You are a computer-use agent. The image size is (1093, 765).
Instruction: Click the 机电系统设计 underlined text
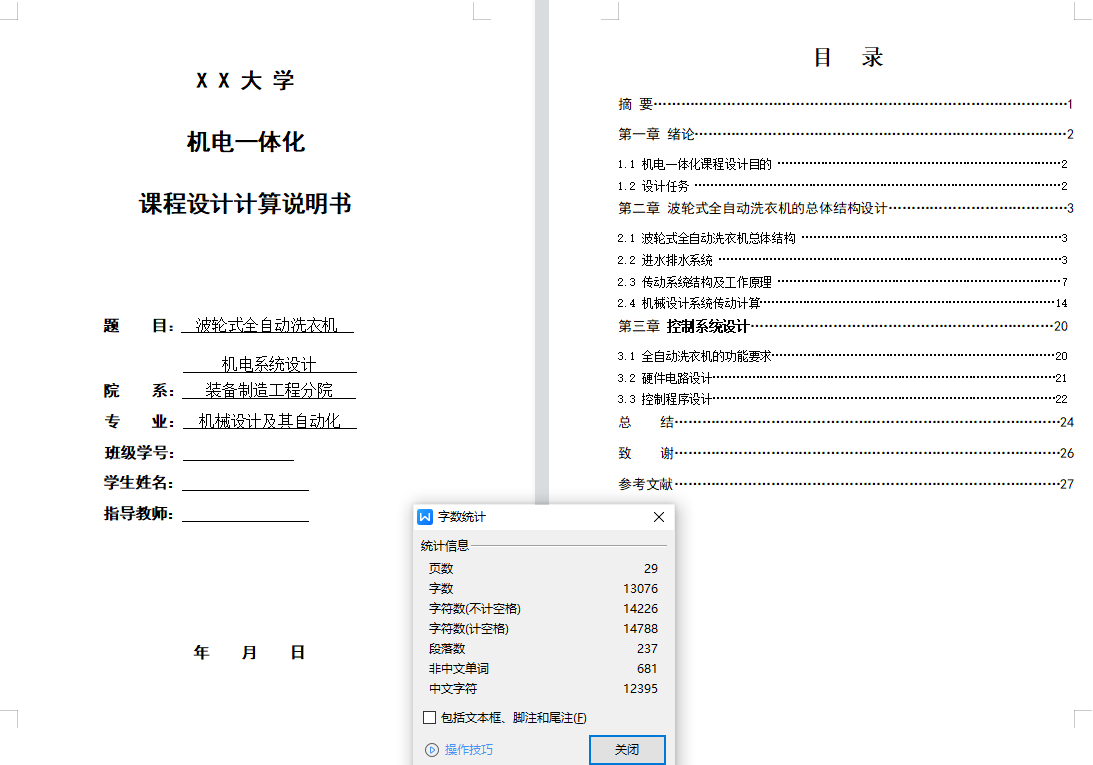pos(269,364)
